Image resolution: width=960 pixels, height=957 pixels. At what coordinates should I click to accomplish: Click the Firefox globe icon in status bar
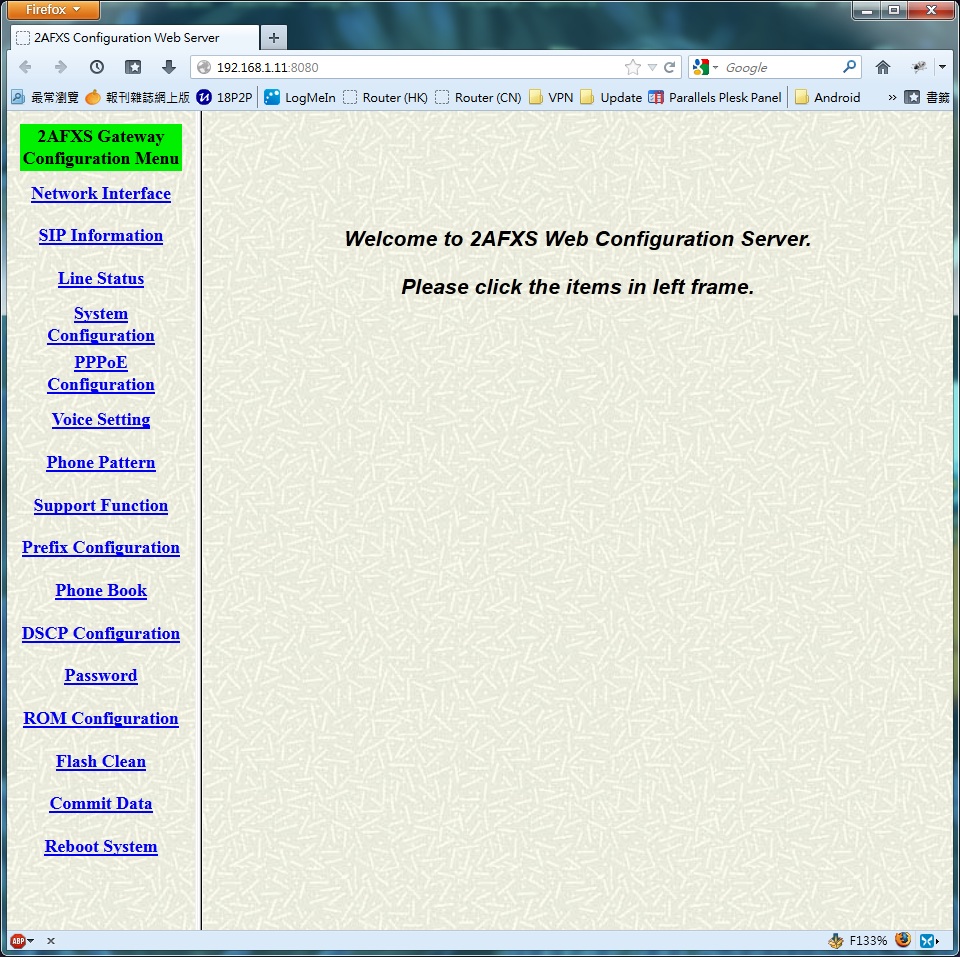coord(902,940)
